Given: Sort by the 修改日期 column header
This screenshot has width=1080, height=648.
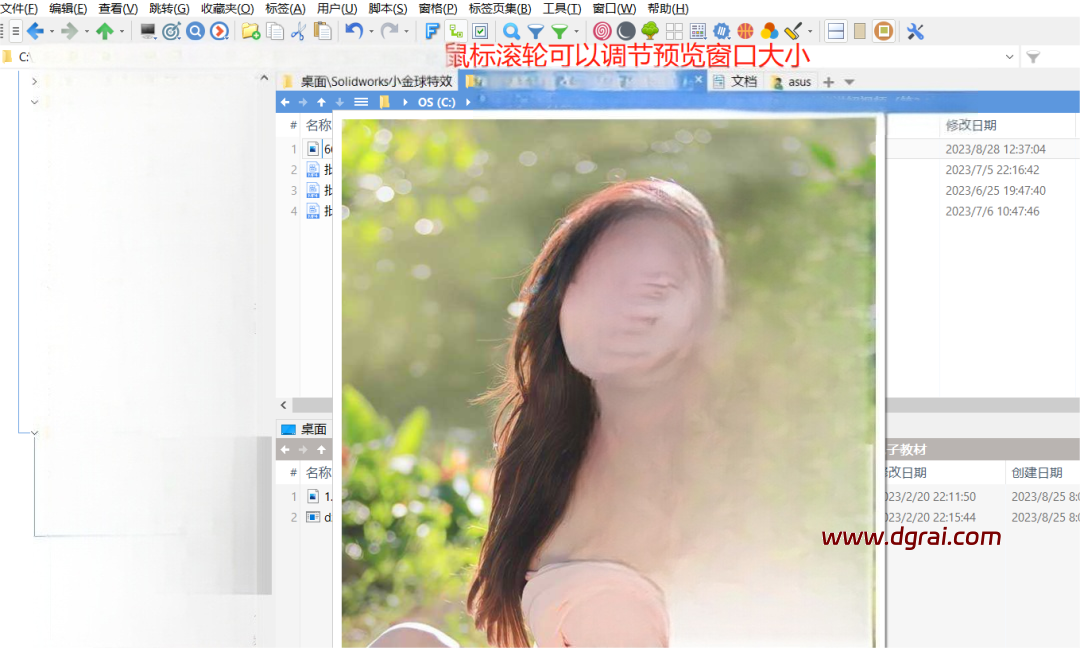Looking at the screenshot, I should coord(970,125).
